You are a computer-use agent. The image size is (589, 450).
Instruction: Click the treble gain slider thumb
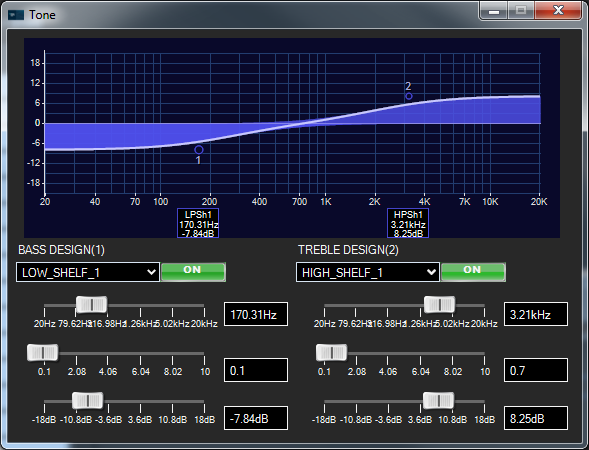pos(438,400)
